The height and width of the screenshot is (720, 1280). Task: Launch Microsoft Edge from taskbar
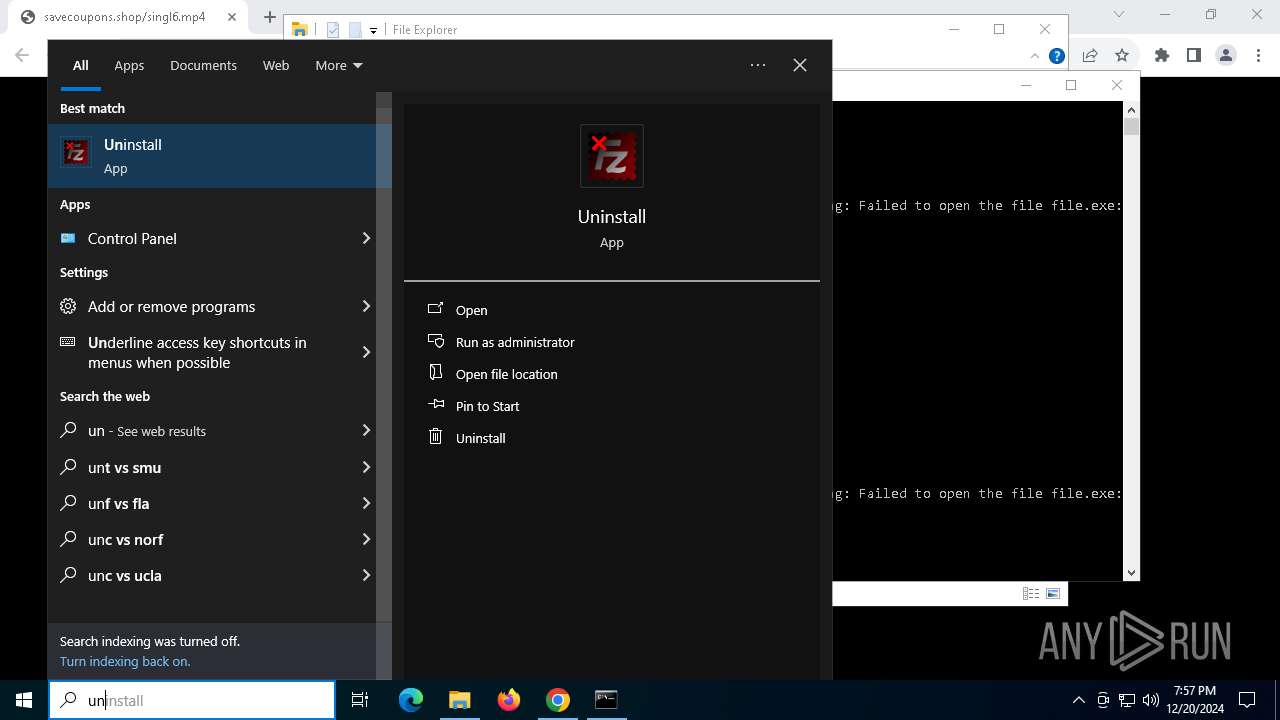(411, 700)
